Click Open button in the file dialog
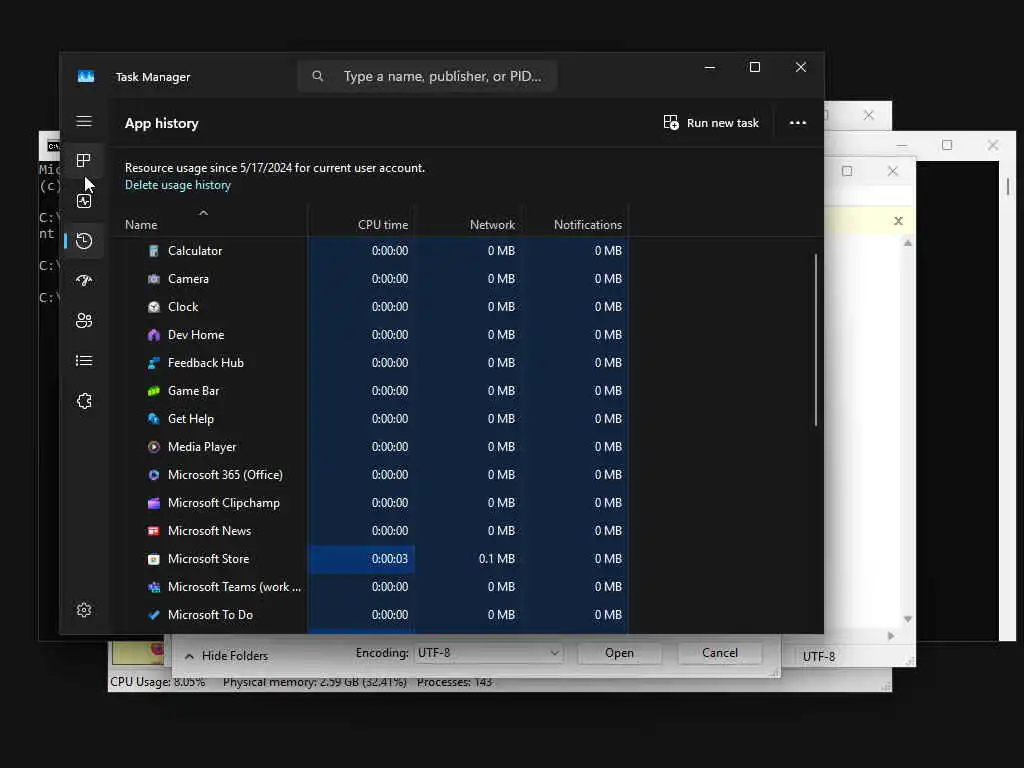 tap(619, 653)
